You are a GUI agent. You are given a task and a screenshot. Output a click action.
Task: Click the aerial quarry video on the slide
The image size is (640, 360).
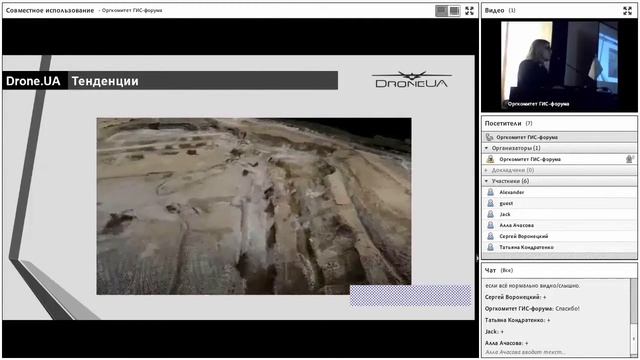[254, 206]
